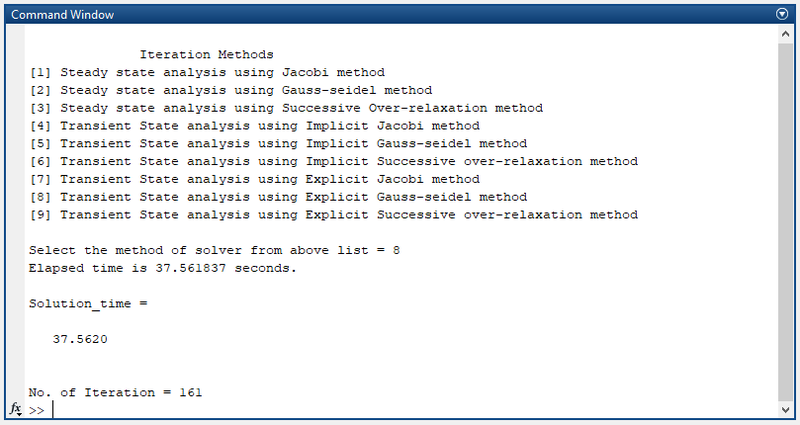The width and height of the screenshot is (800, 425).
Task: Click the Steady state Jacobi method line
Action: 207,72
